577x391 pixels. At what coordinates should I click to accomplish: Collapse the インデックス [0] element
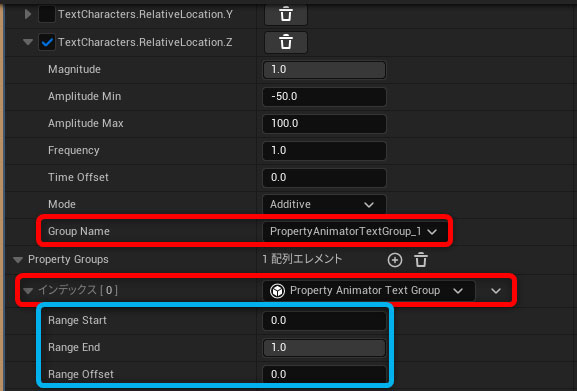click(28, 291)
